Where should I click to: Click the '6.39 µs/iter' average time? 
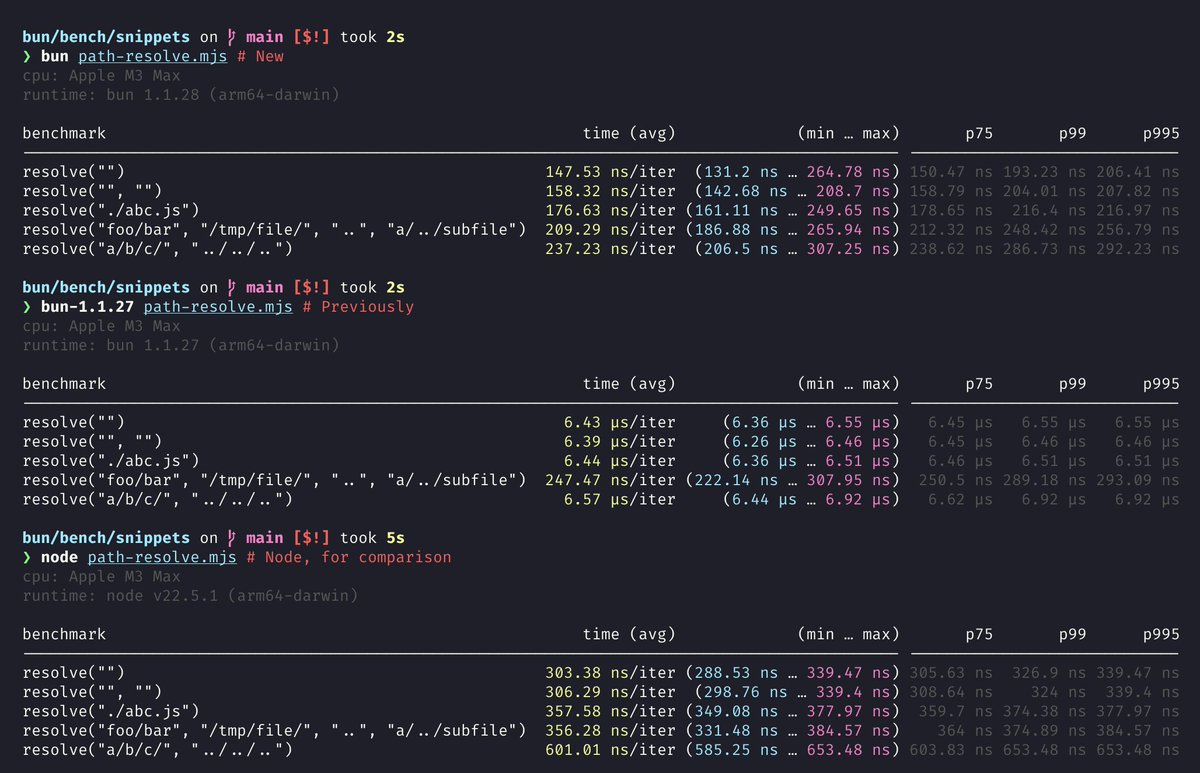click(x=619, y=441)
